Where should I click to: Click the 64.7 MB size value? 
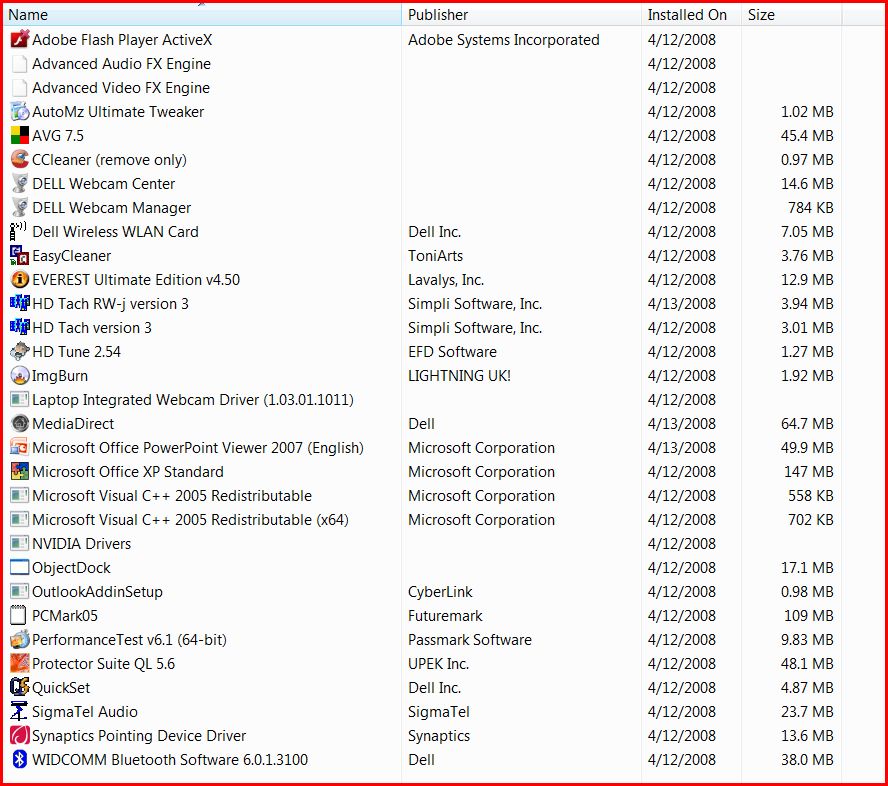(x=807, y=424)
